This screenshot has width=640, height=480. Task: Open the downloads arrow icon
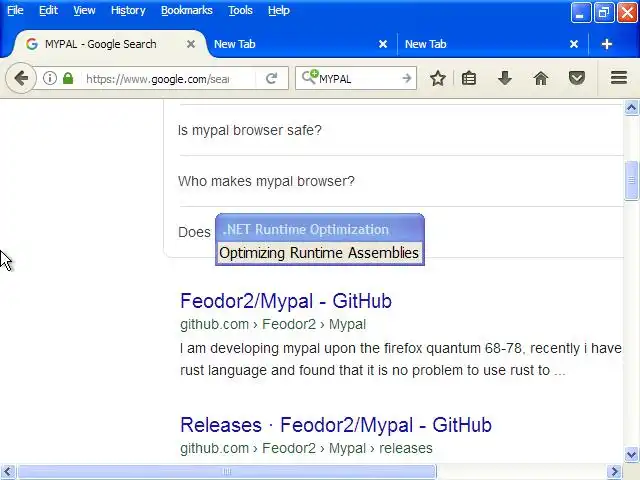504,78
